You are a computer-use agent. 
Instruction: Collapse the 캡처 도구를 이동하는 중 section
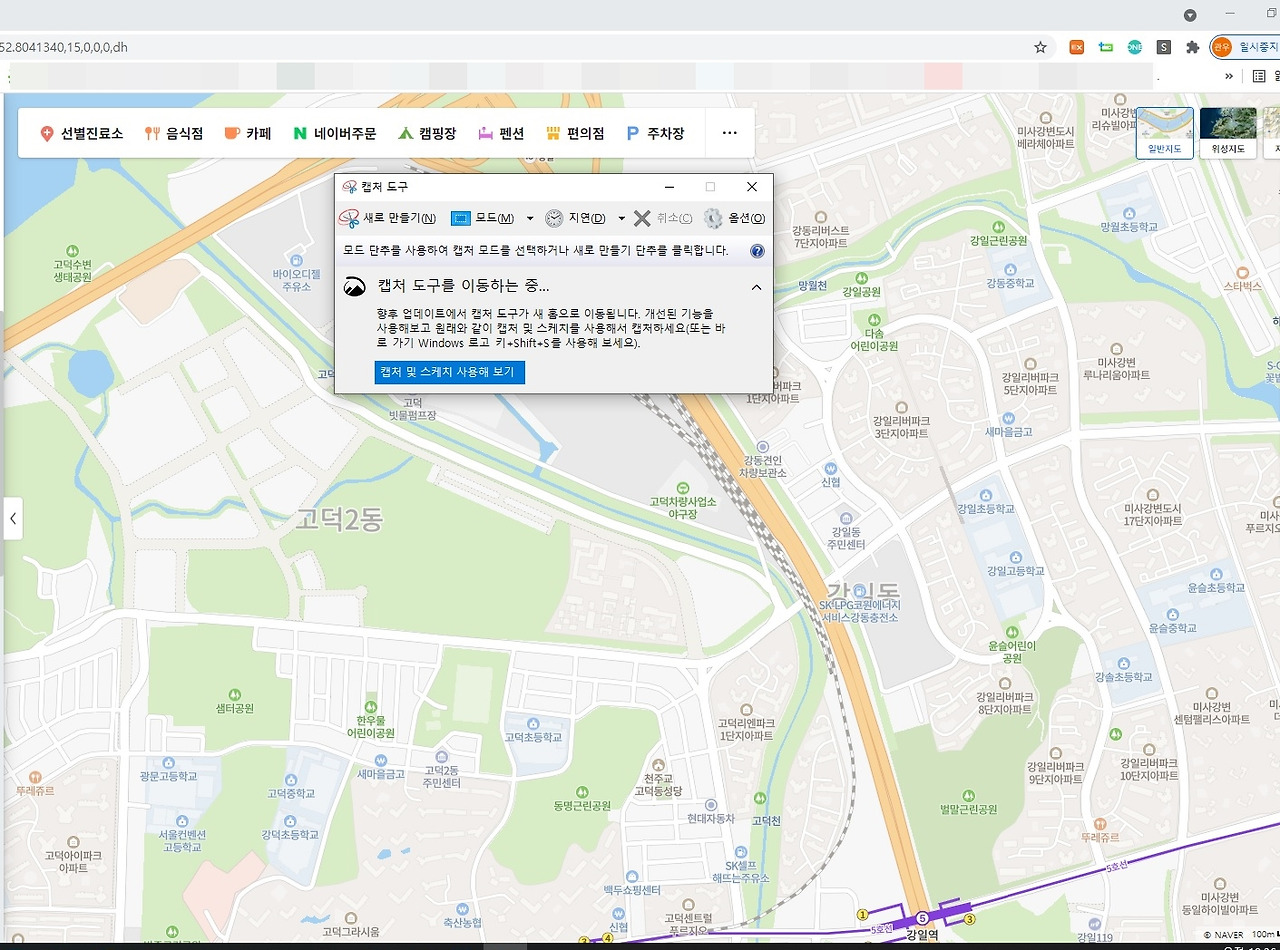coord(756,287)
